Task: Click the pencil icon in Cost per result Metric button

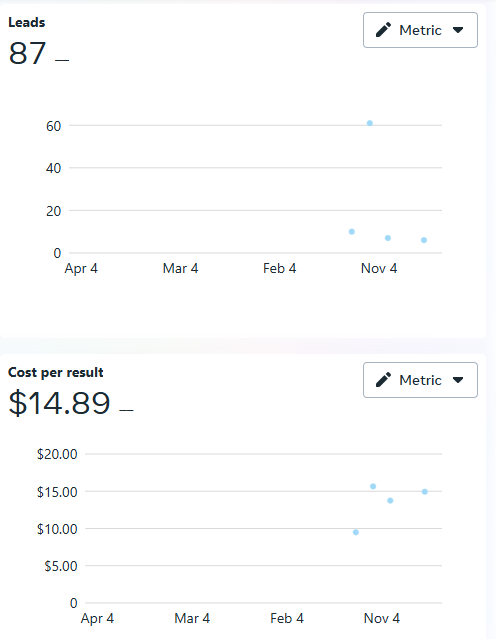Action: pos(383,380)
